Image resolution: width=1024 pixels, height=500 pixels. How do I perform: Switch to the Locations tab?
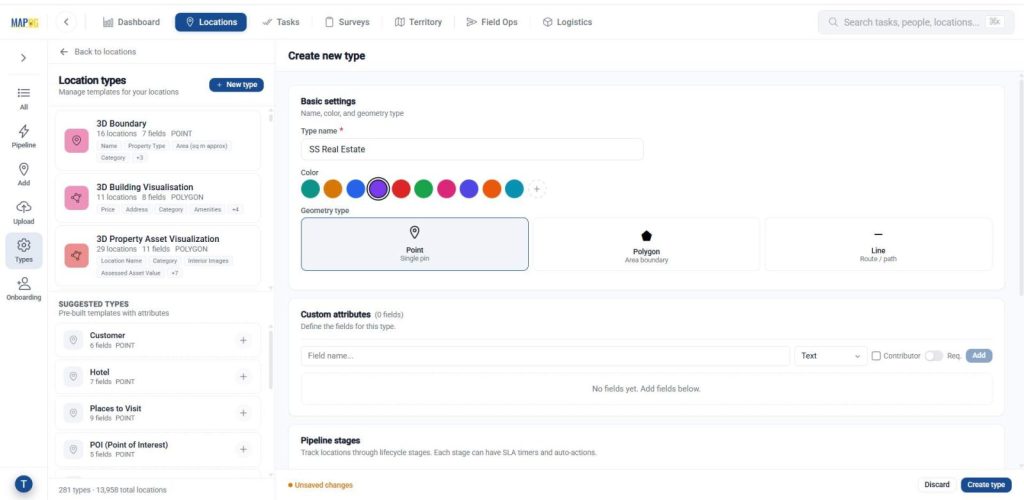coord(211,22)
